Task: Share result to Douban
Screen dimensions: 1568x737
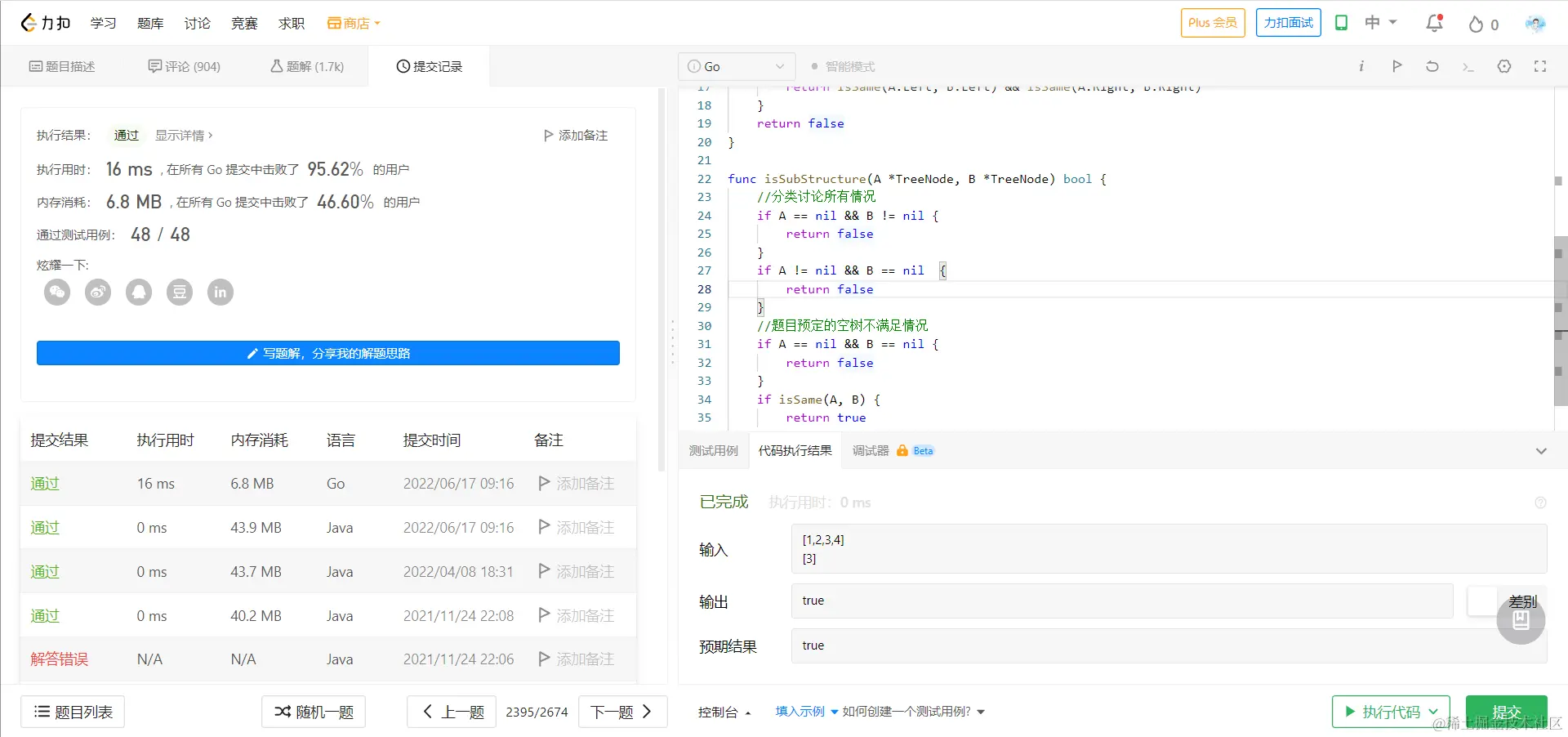Action: tap(180, 292)
